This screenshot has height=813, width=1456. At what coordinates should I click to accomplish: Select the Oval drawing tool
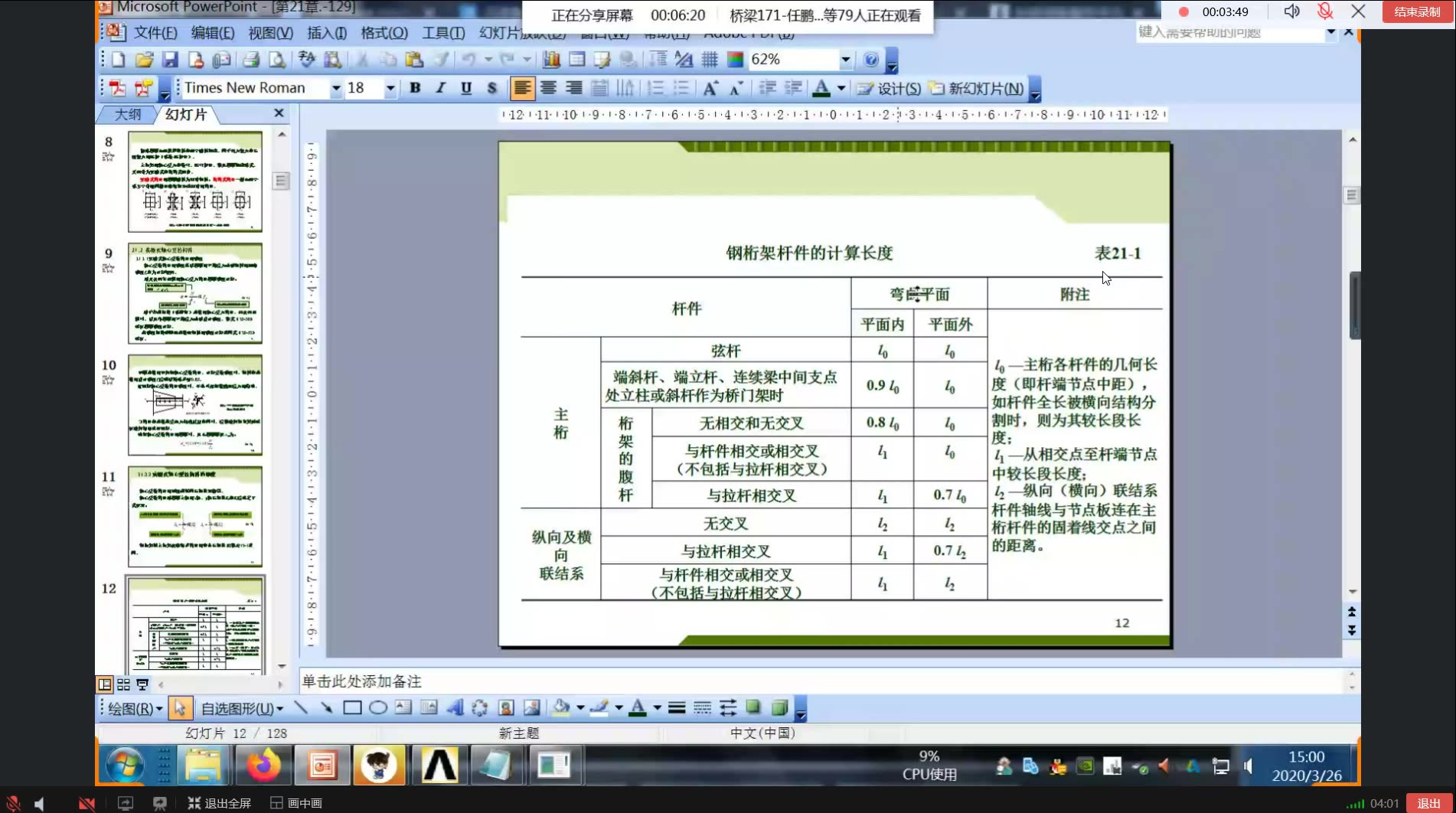tap(378, 708)
